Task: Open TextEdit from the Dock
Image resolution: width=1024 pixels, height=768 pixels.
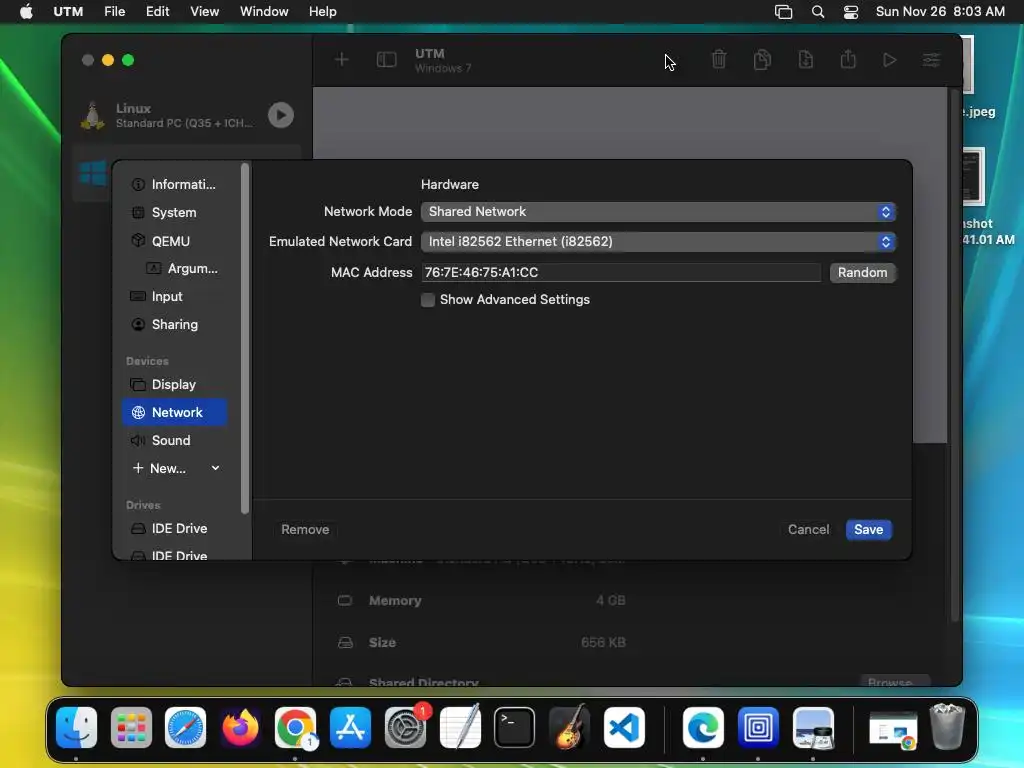Action: click(x=460, y=727)
